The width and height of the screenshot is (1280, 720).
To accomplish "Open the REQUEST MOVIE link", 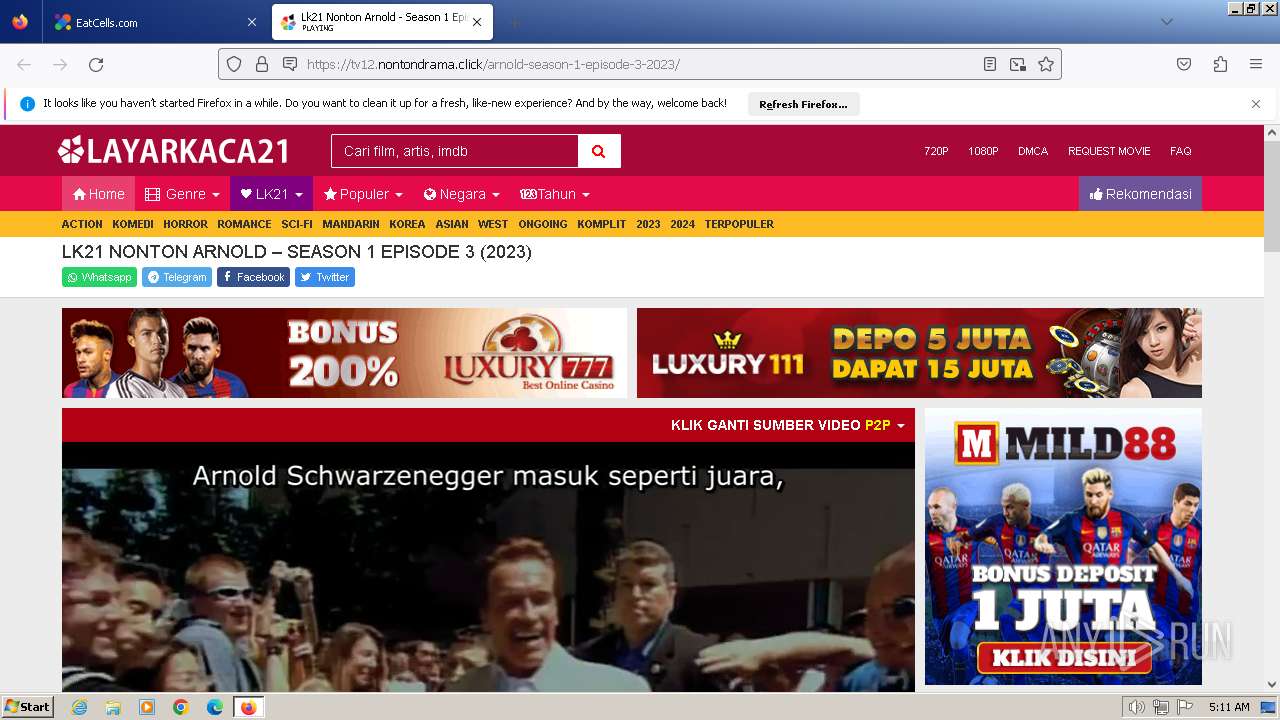I will coord(1109,151).
